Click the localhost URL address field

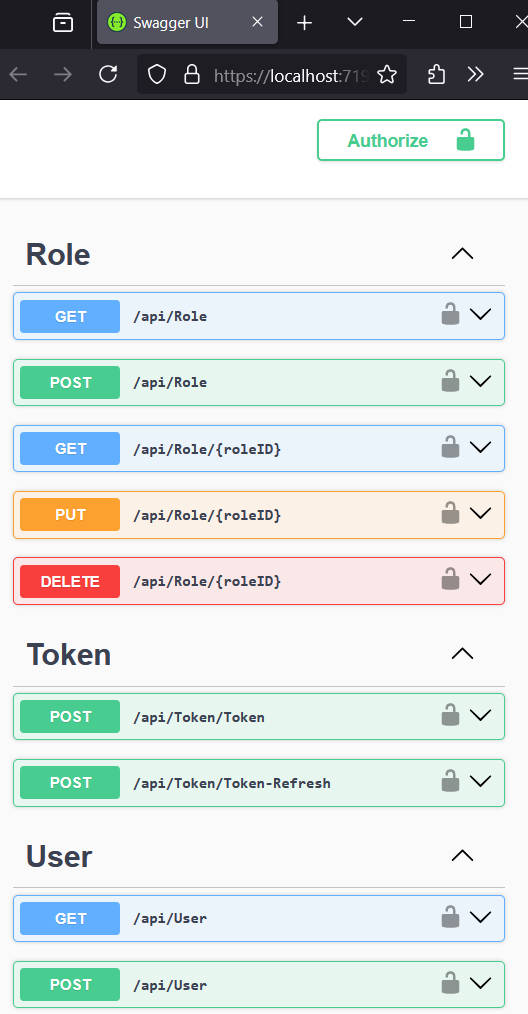(291, 76)
